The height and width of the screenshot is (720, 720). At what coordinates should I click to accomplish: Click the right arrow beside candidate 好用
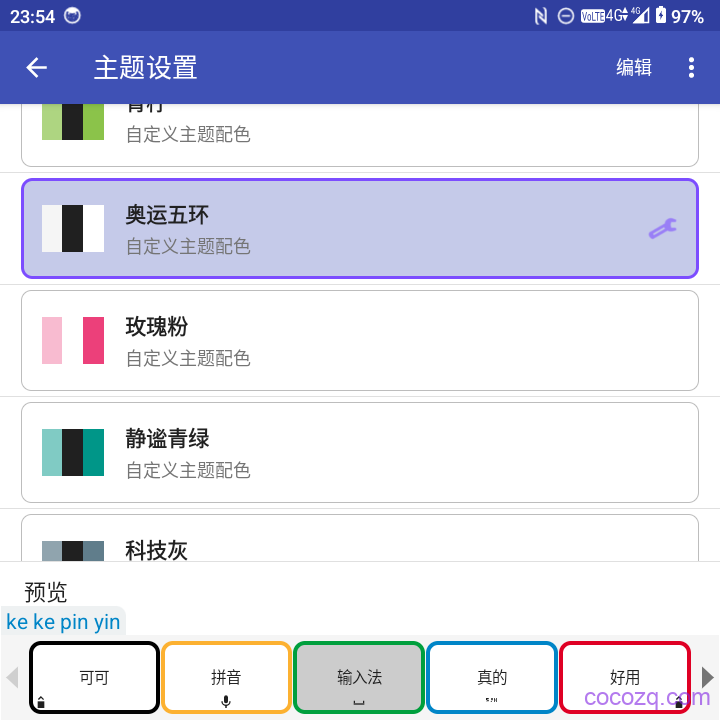point(707,677)
